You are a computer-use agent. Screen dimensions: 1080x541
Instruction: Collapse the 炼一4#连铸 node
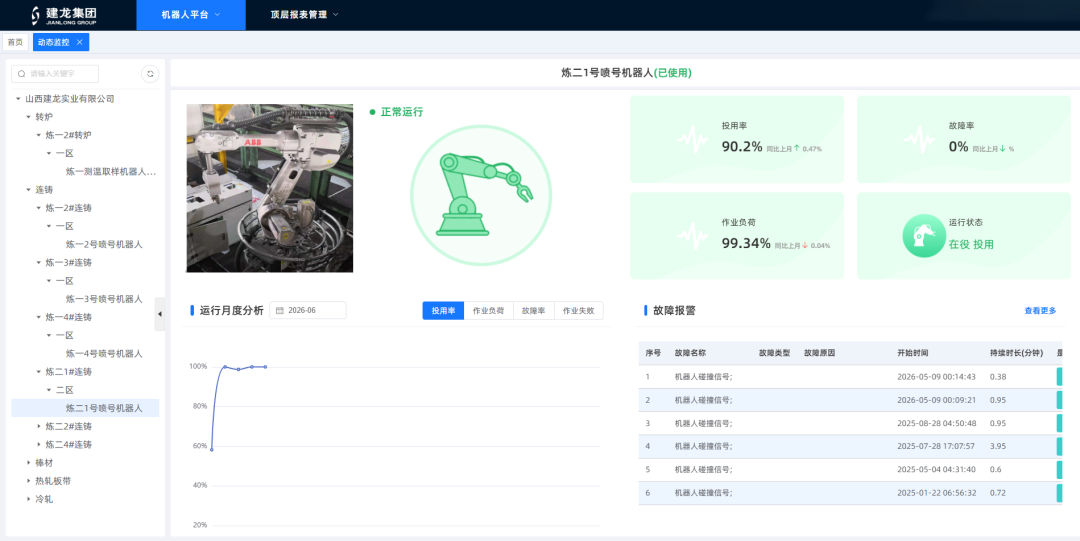(x=39, y=317)
